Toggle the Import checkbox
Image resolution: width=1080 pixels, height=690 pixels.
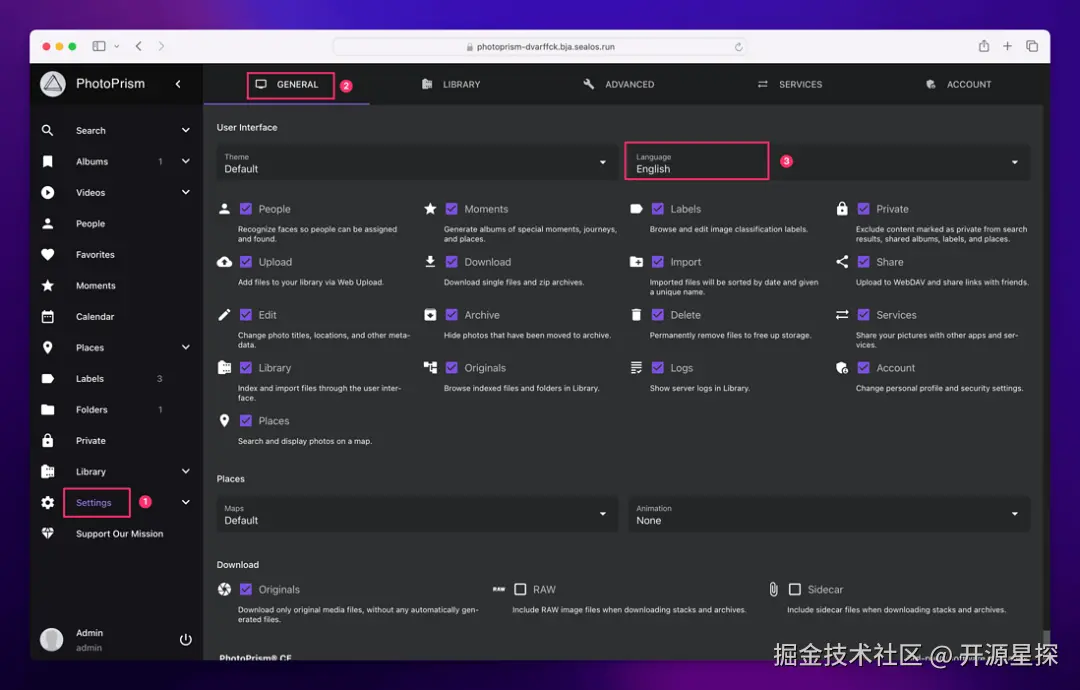point(658,262)
